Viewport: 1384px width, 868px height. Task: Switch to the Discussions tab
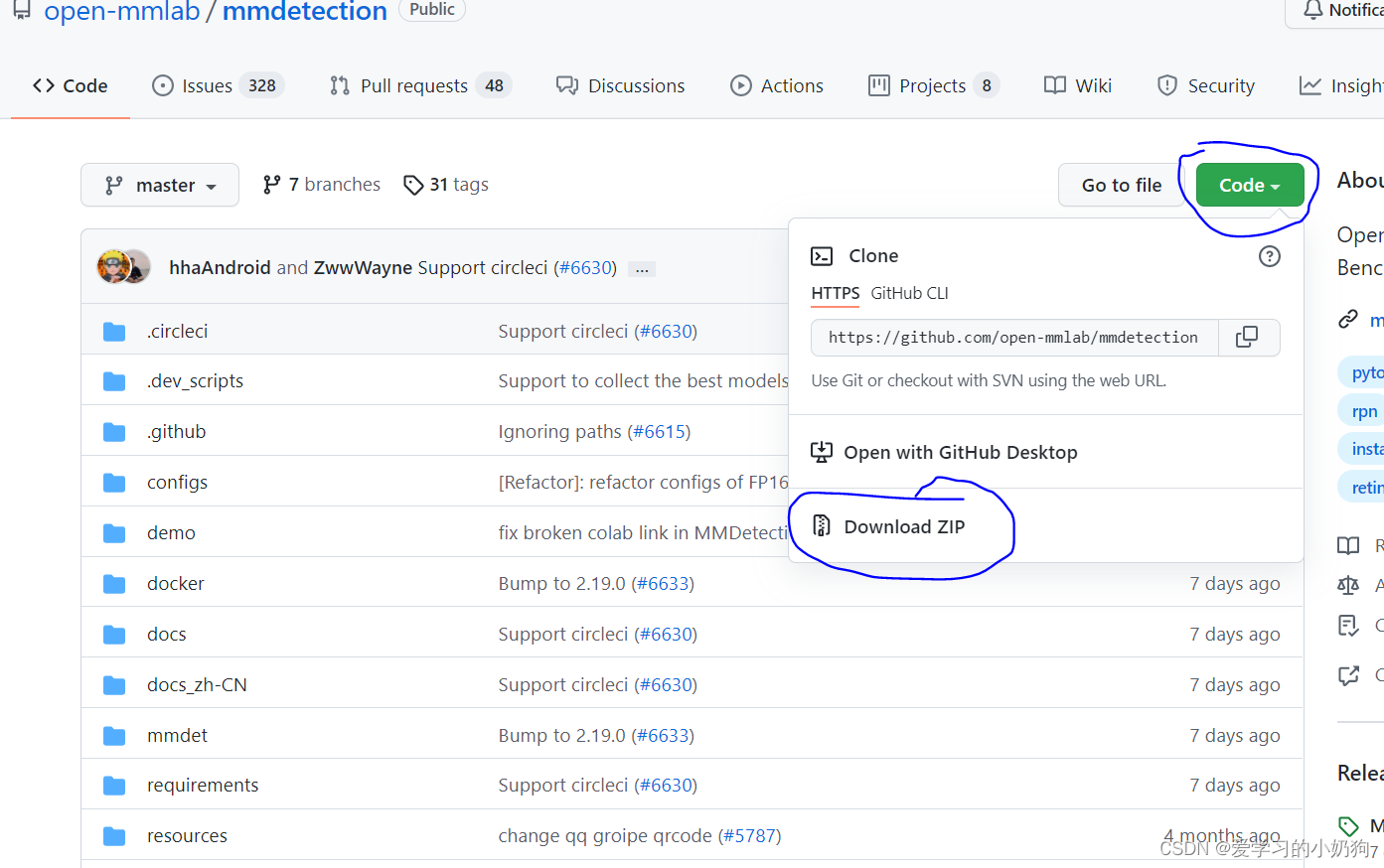tap(620, 86)
